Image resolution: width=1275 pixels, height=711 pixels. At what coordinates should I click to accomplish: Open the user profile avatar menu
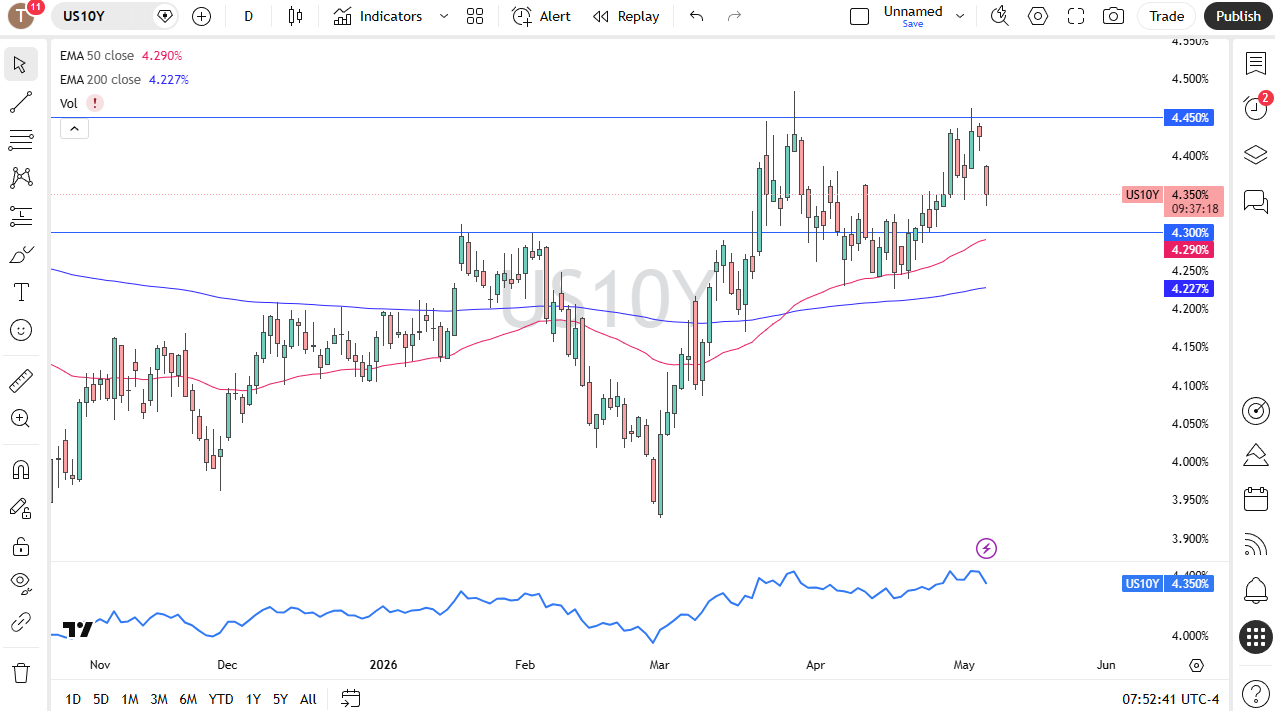(22, 15)
